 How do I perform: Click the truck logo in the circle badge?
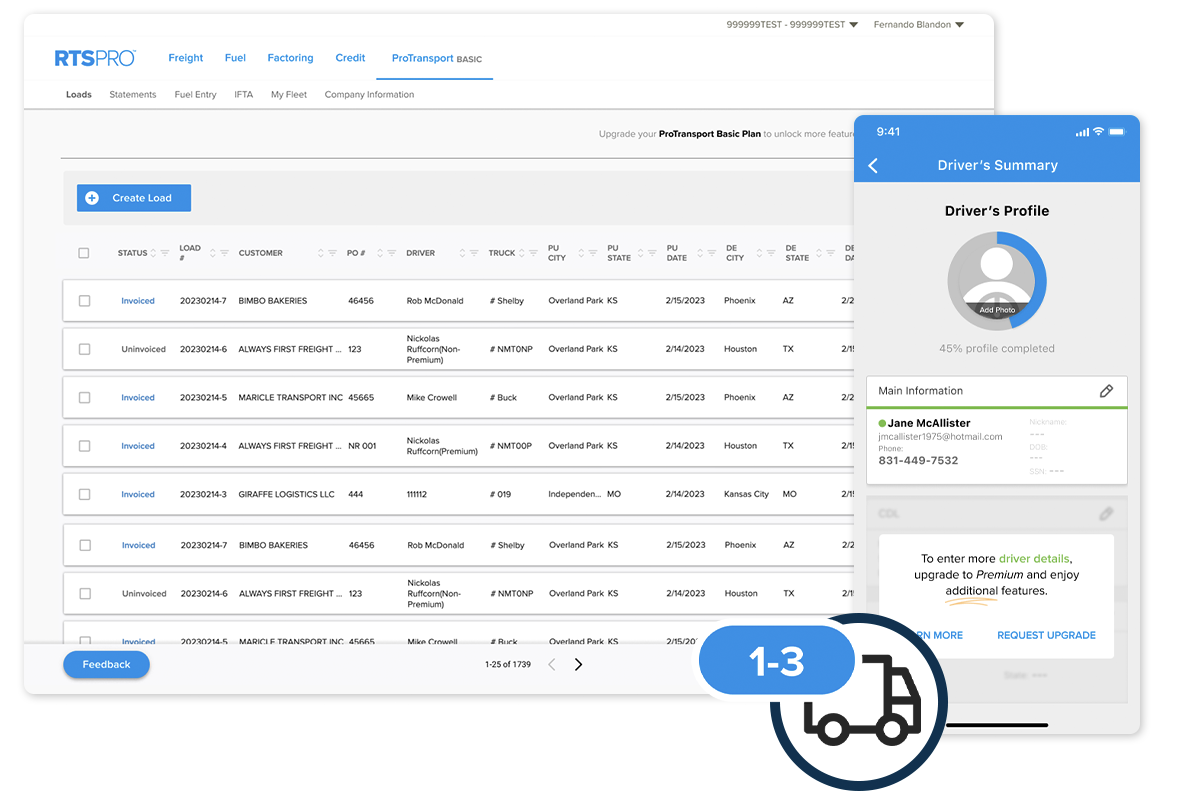(x=862, y=700)
